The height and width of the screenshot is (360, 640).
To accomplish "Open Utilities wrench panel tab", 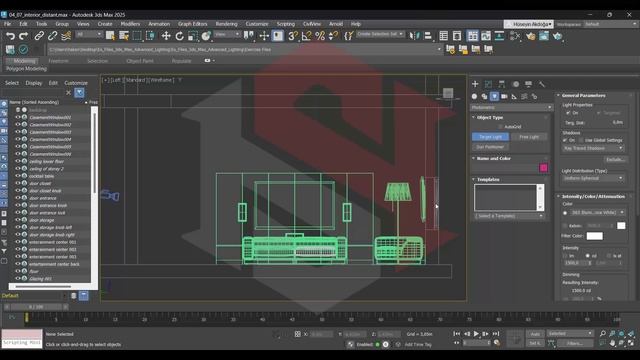I will [542, 84].
